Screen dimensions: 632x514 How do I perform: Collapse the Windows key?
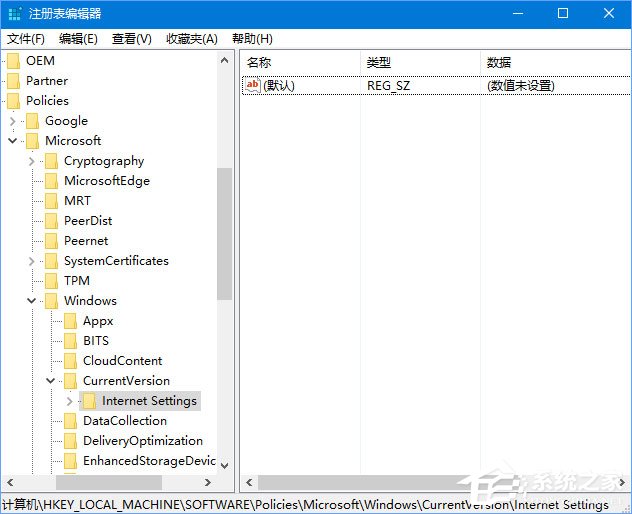31,301
